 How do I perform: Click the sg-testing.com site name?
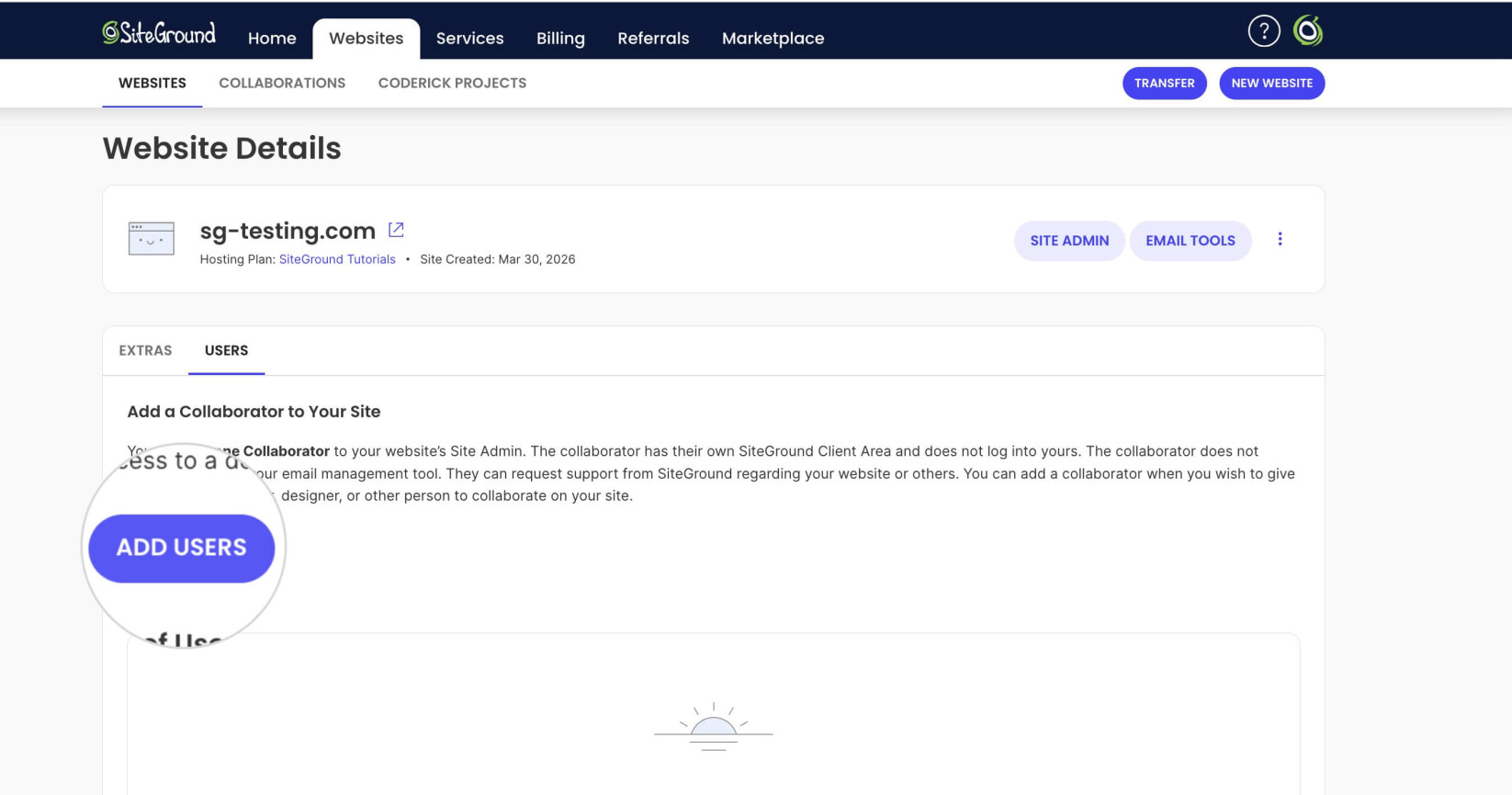tap(288, 231)
